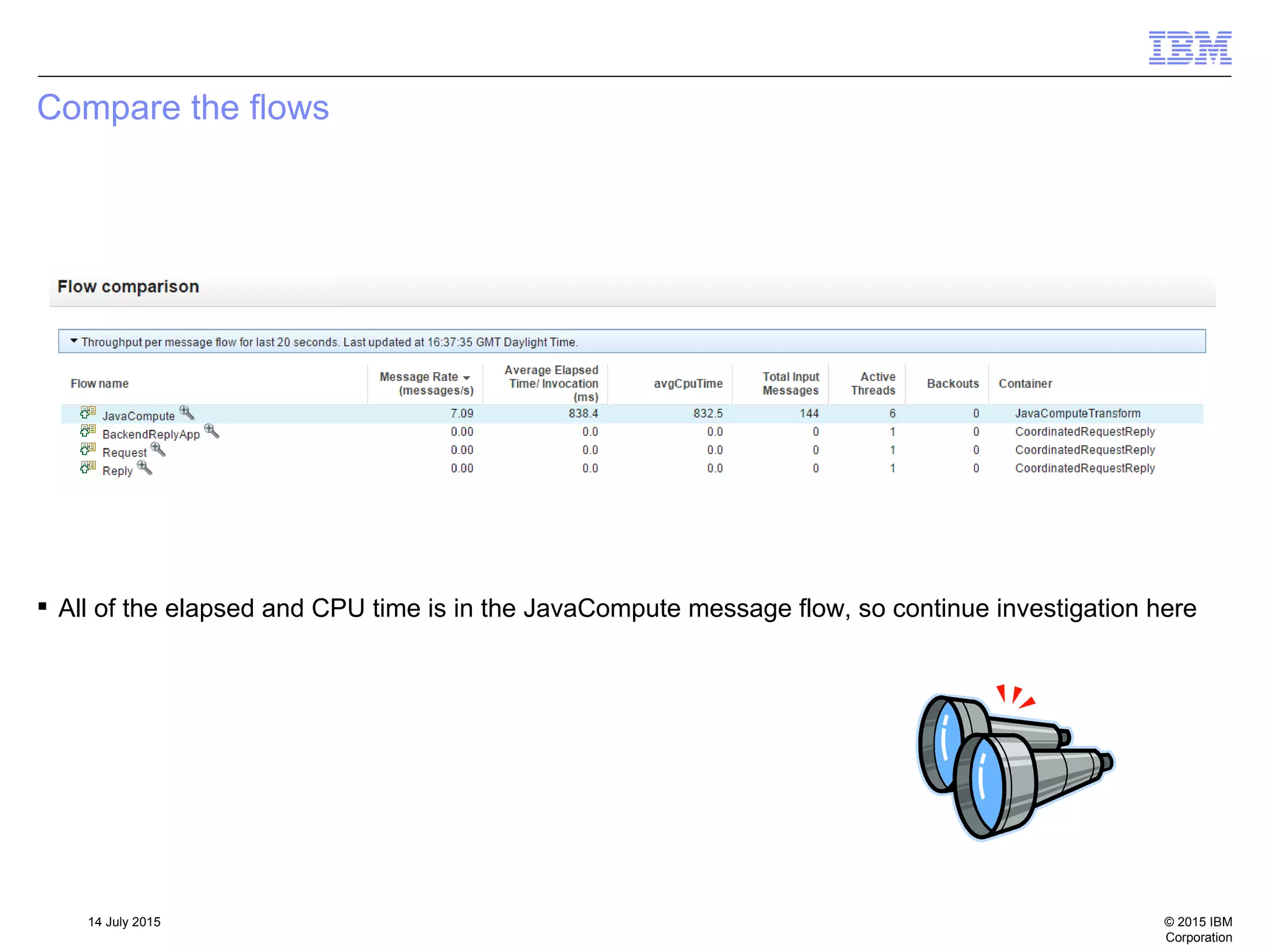
Task: Click the magnifier icon next to JavaCompute
Action: pyautogui.click(x=187, y=412)
